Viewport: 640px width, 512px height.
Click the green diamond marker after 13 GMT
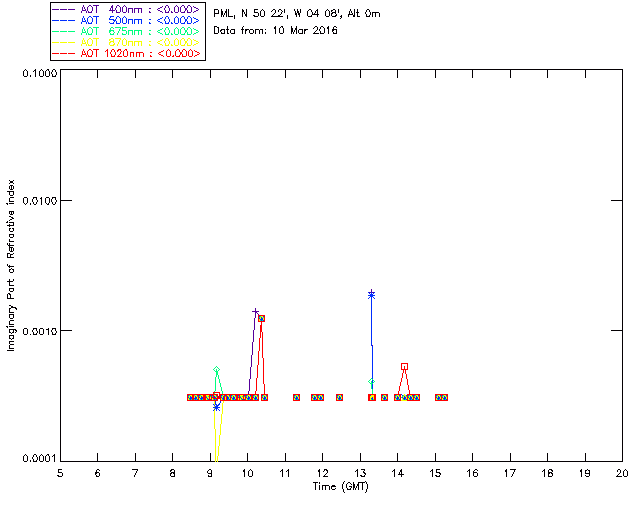tap(371, 382)
